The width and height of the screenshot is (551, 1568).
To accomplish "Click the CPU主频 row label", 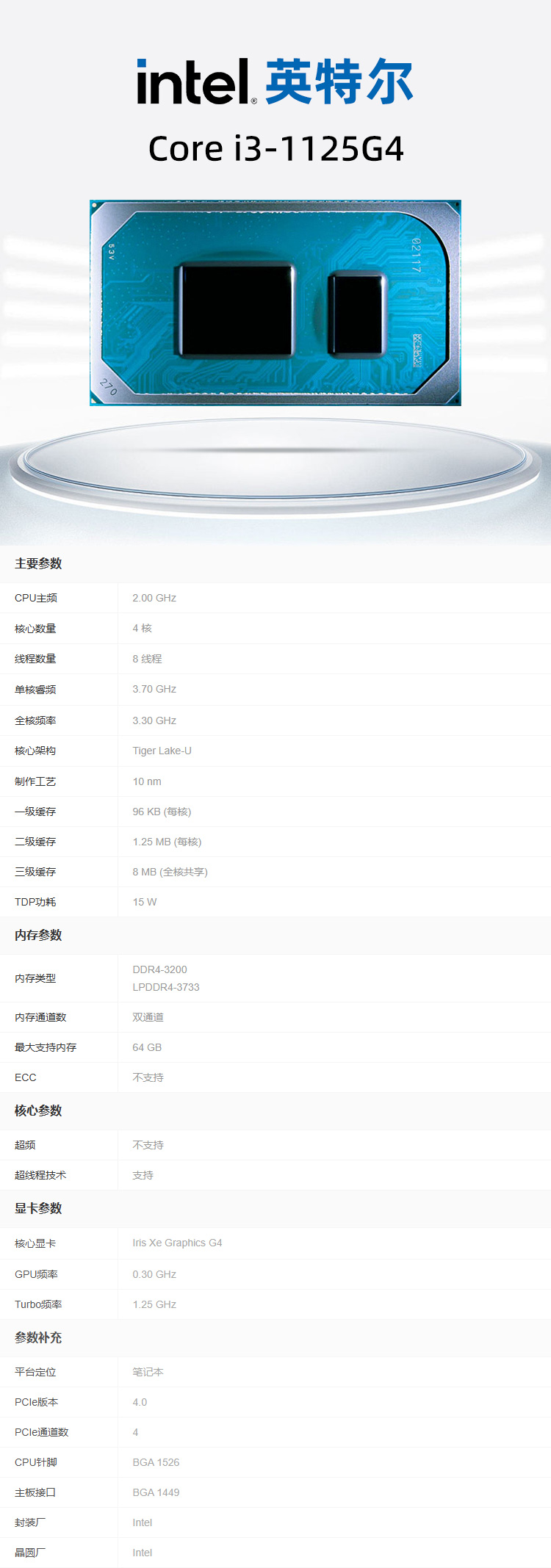I will (36, 598).
